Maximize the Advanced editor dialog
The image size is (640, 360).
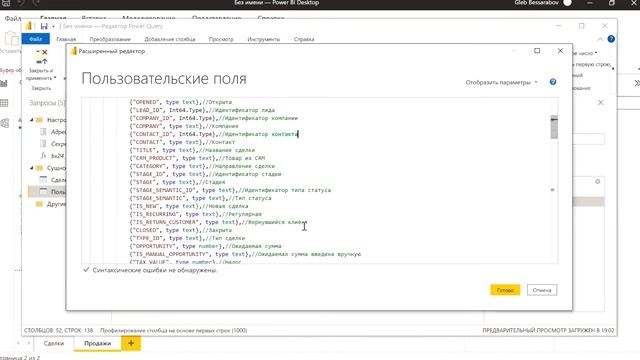point(537,51)
